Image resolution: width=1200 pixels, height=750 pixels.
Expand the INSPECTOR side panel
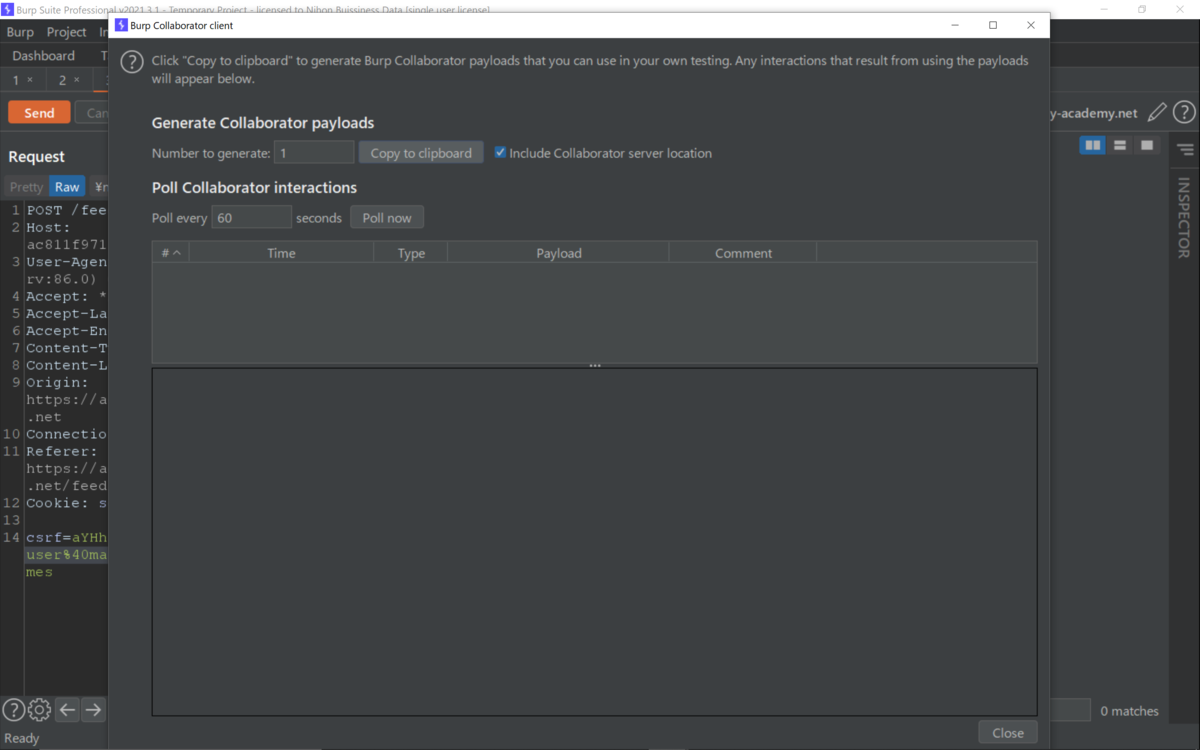point(1185,218)
